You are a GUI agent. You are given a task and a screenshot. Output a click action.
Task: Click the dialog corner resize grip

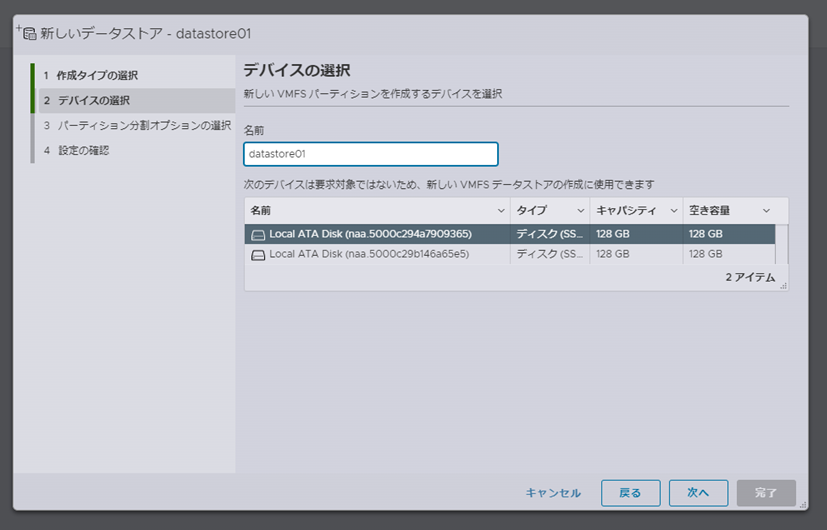803,505
